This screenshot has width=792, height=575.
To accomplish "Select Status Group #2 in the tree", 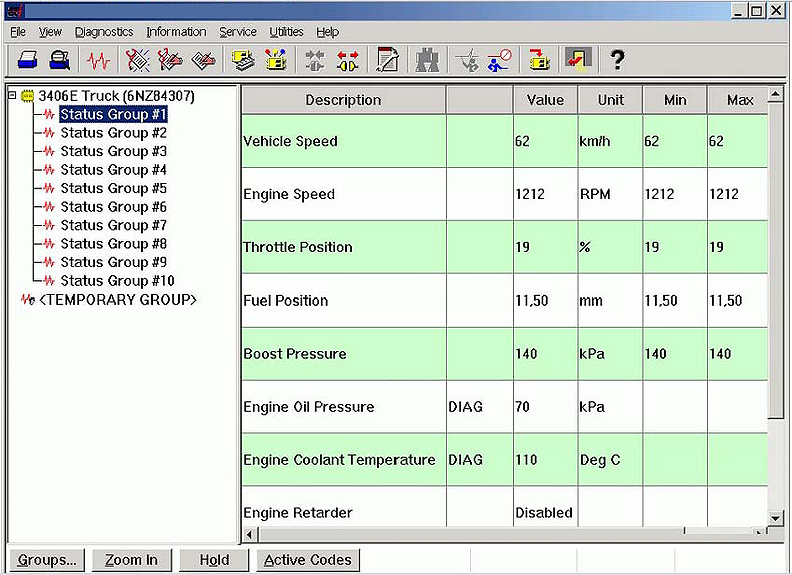I will pos(114,133).
